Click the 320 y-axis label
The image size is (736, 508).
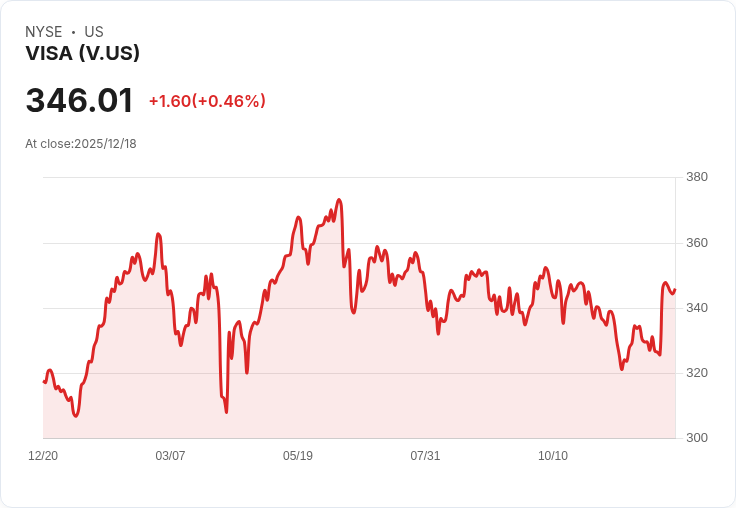click(697, 373)
